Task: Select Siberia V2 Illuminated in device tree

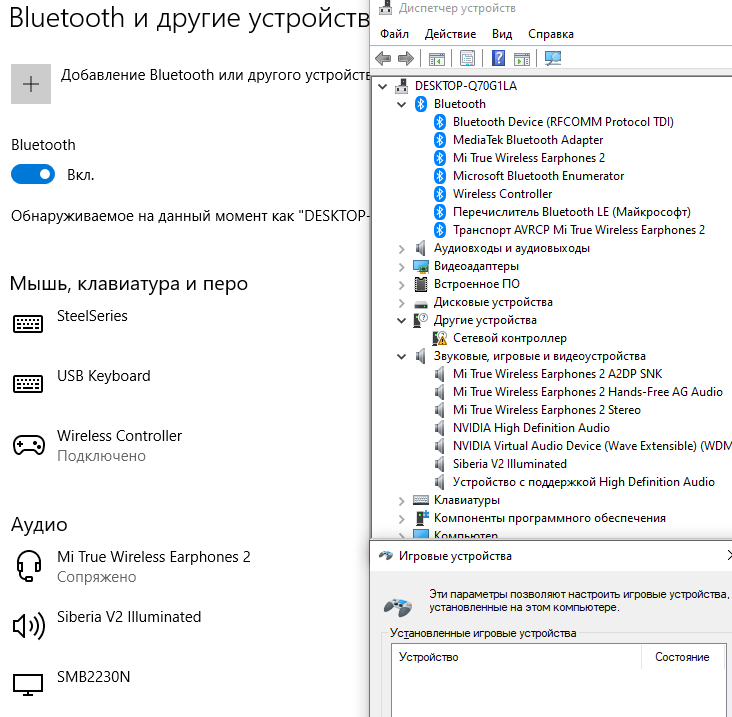Action: (x=509, y=464)
